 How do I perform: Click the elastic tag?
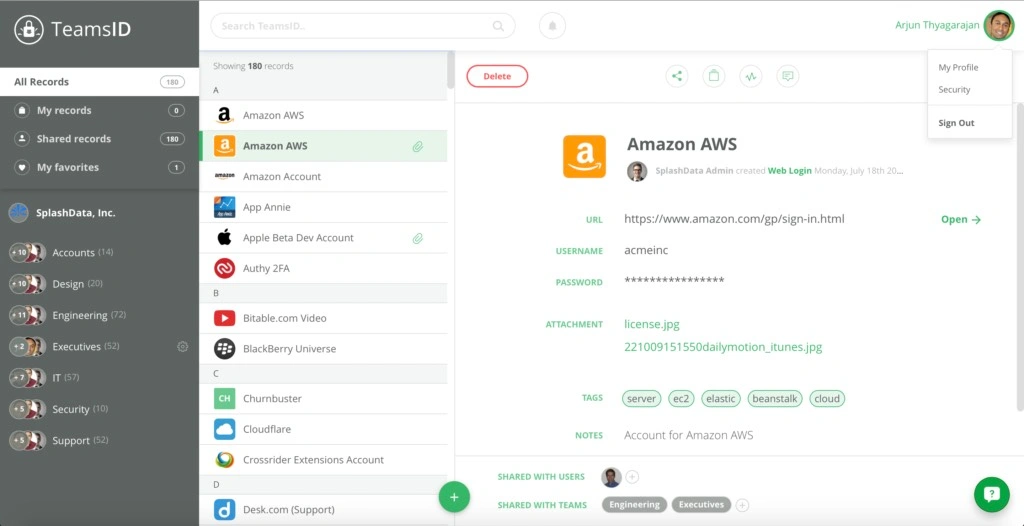point(721,399)
